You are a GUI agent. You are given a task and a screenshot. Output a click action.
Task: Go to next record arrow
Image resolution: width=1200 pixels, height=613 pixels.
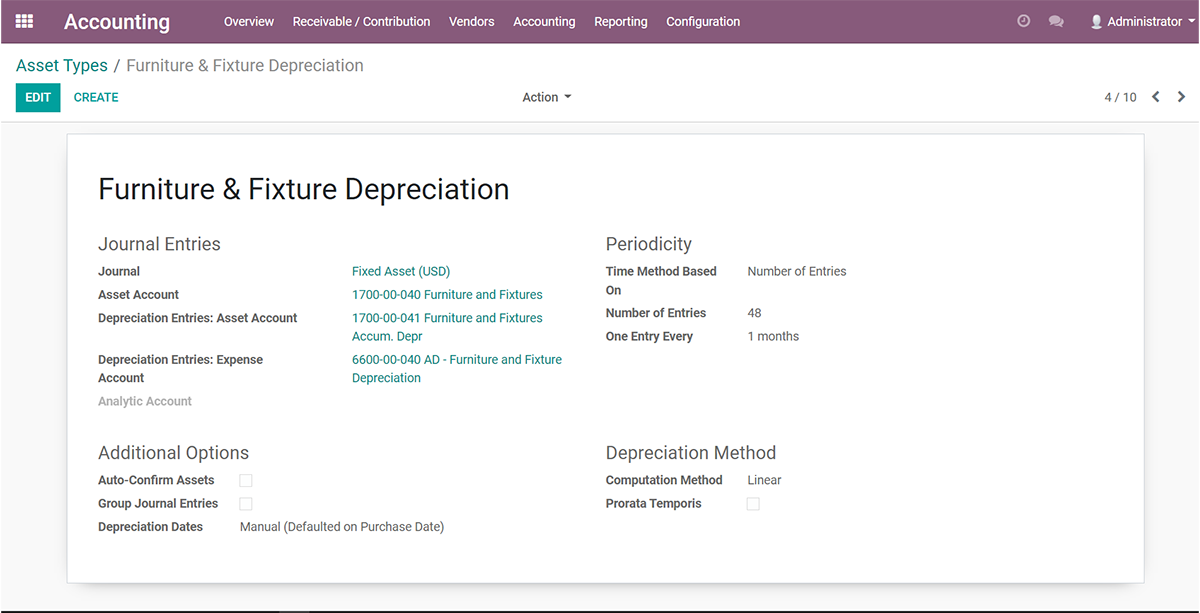pyautogui.click(x=1181, y=97)
